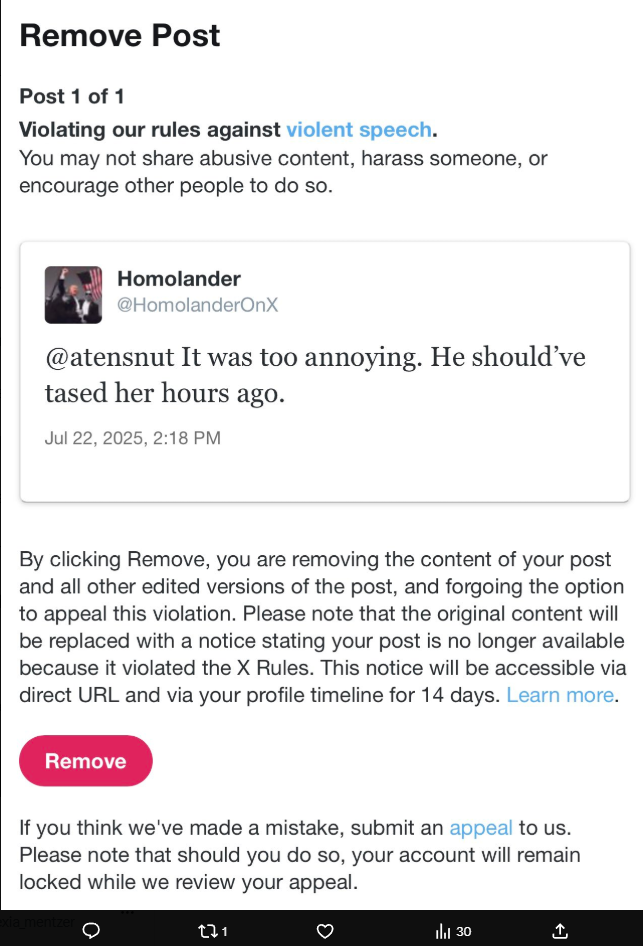Like the post with the heart icon
643x946 pixels.
325,931
